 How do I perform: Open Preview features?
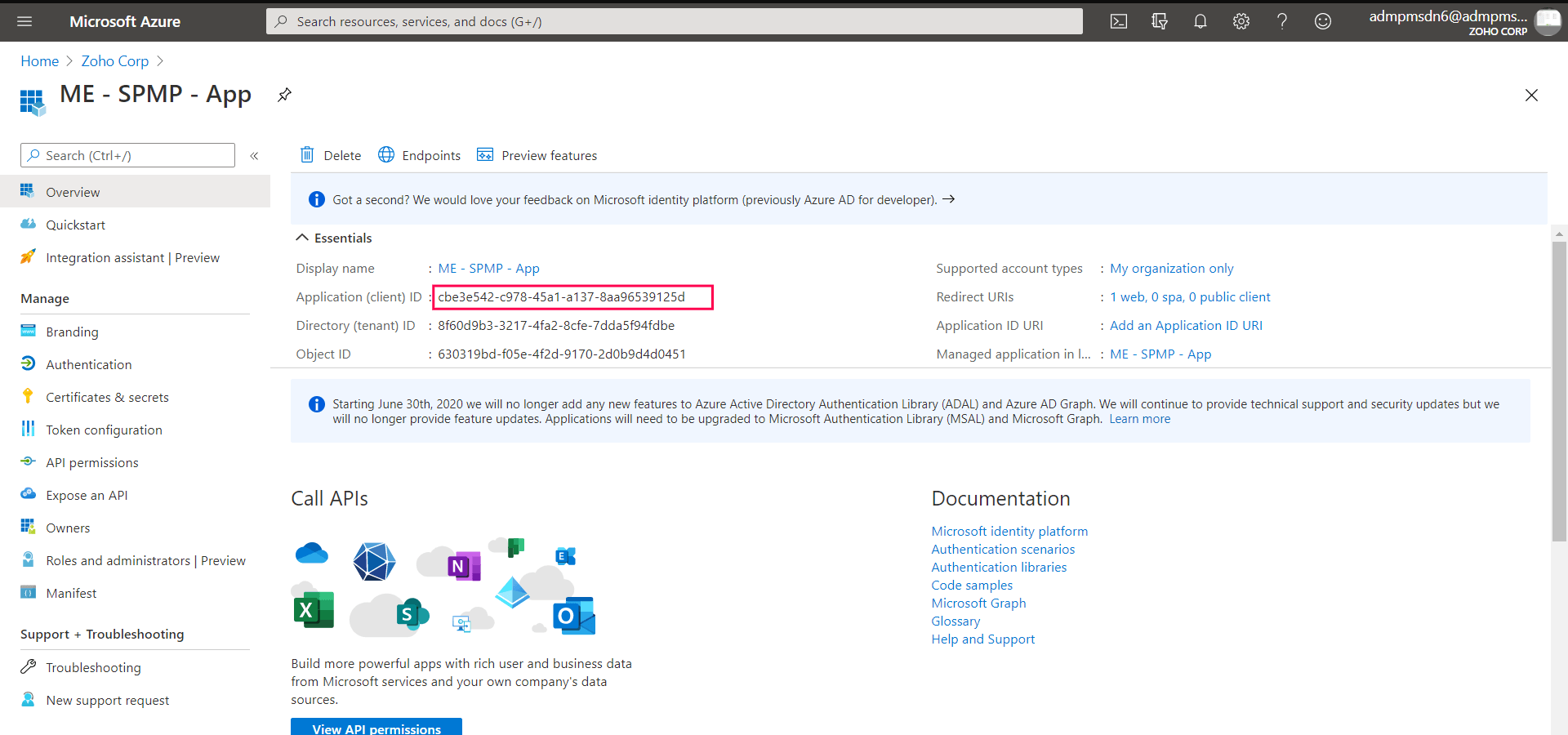(x=537, y=155)
